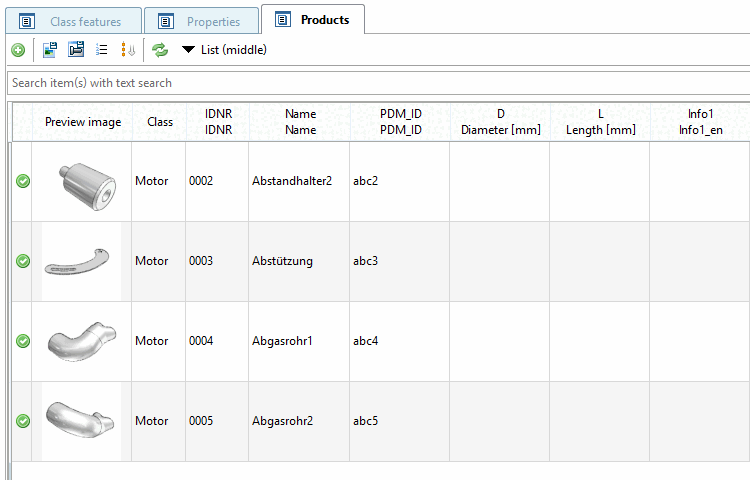Viewport: 750px width, 480px height.
Task: Click the Products tab document icon
Action: tap(283, 20)
